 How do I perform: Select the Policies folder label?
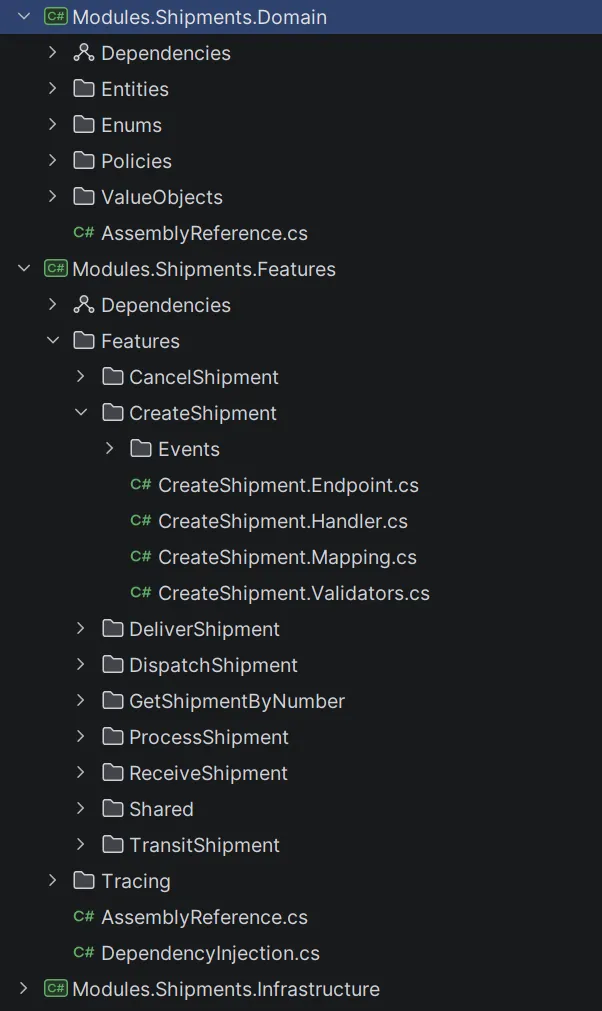pyautogui.click(x=136, y=161)
